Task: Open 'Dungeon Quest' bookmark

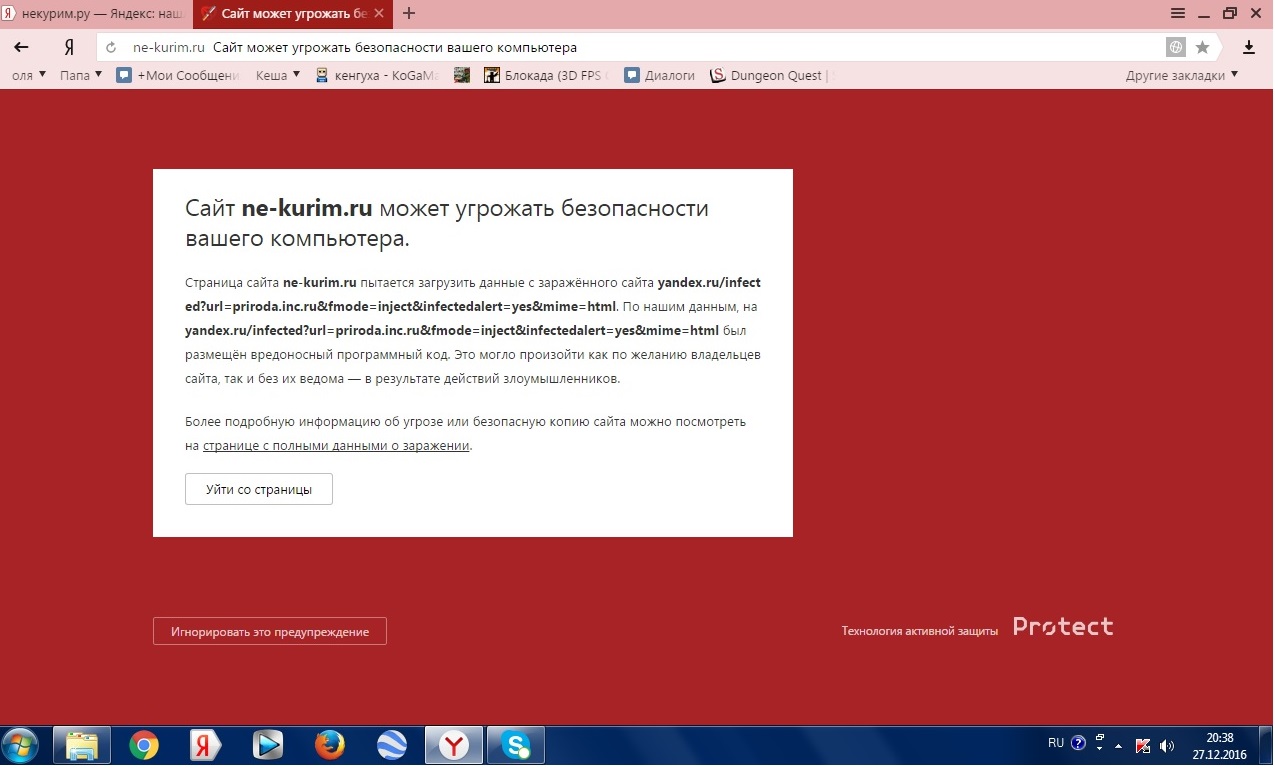Action: pyautogui.click(x=771, y=75)
